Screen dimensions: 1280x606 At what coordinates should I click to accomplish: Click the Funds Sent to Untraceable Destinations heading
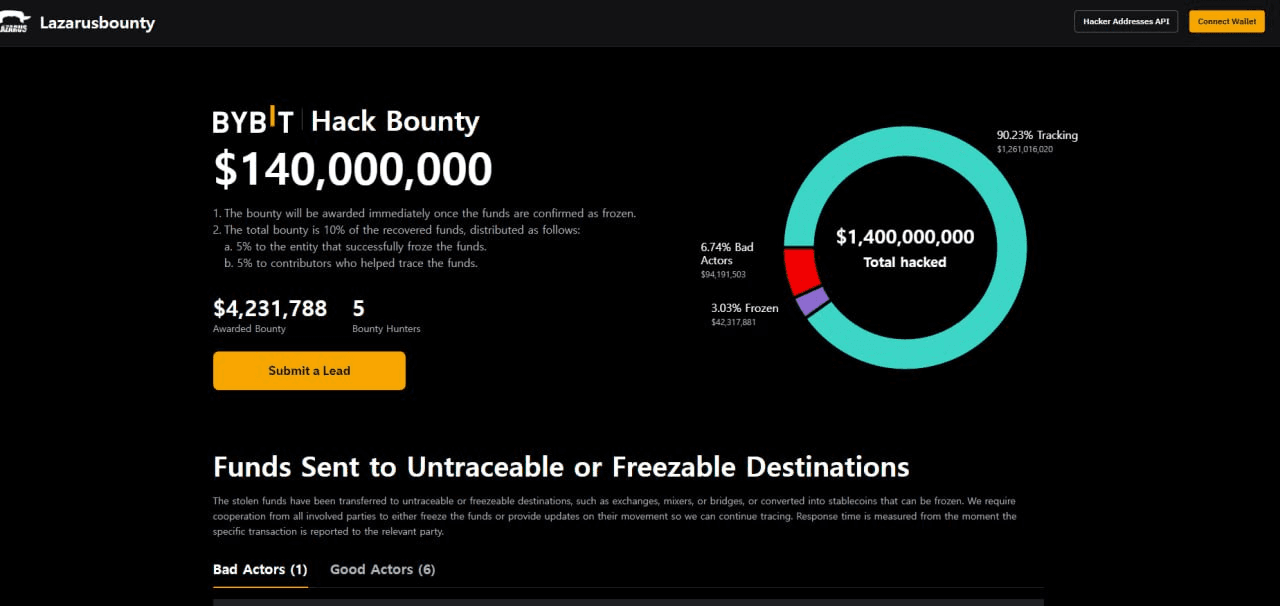(x=561, y=467)
